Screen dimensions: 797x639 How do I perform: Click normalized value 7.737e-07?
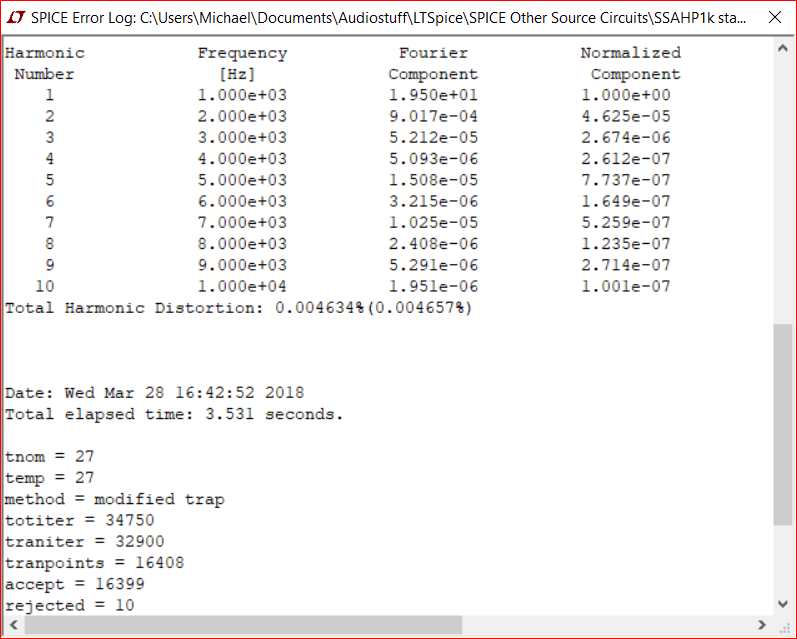[626, 180]
